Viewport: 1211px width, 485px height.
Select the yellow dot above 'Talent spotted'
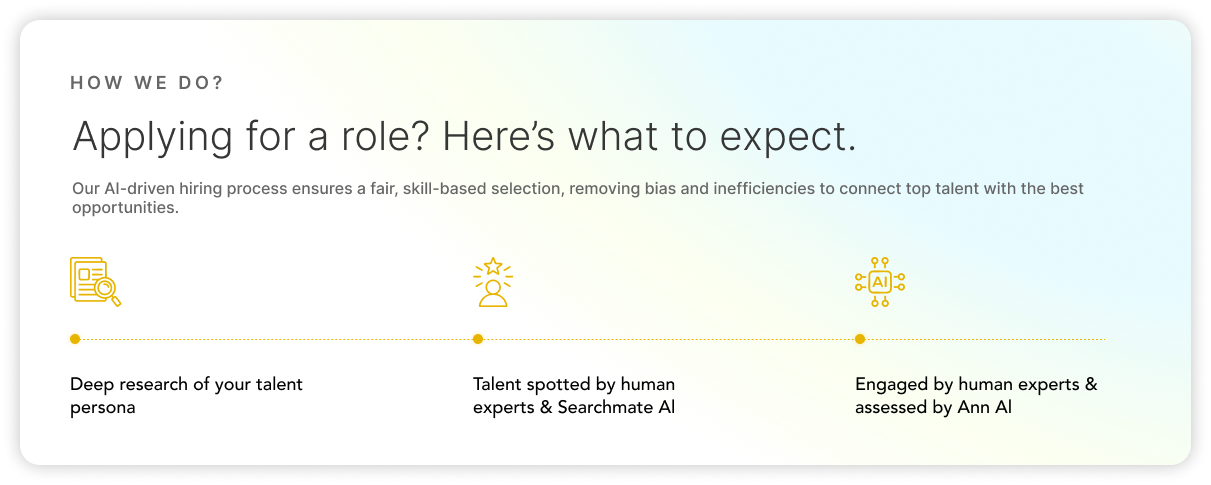tap(478, 339)
